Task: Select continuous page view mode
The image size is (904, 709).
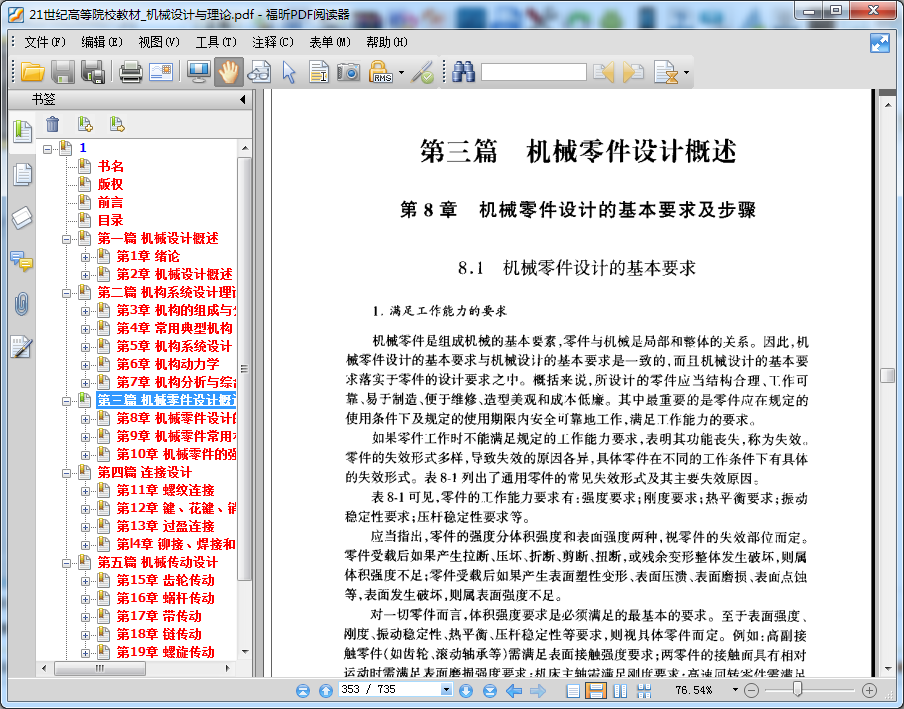Action: pos(596,691)
